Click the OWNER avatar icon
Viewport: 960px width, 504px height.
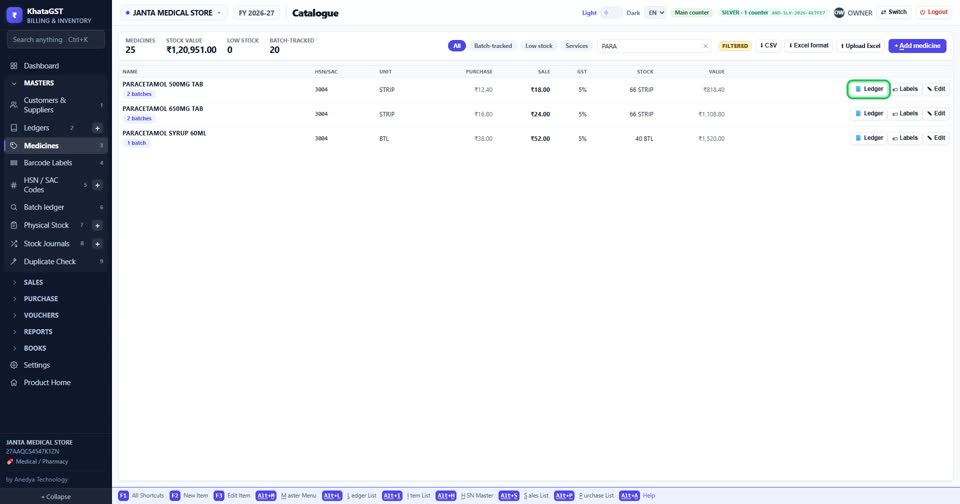(x=839, y=12)
